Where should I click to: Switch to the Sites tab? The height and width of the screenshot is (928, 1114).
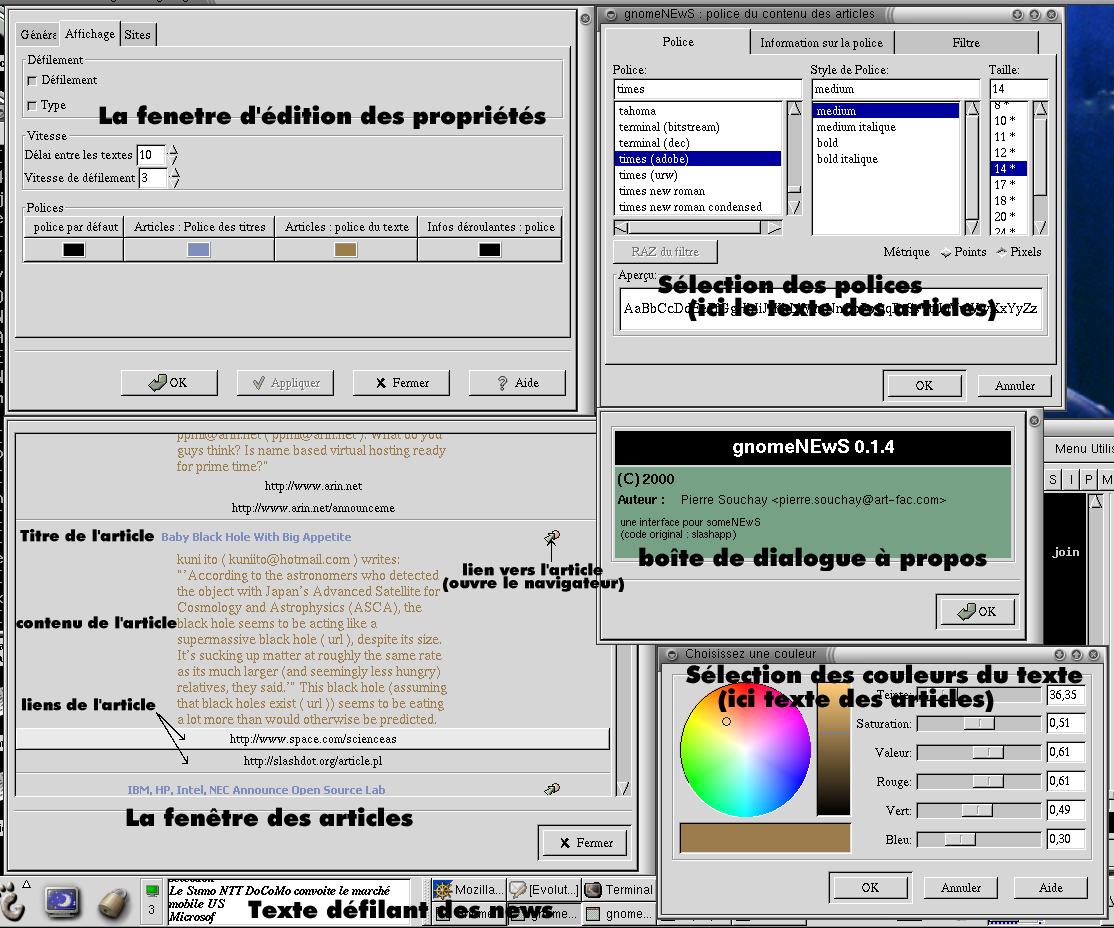pos(137,34)
